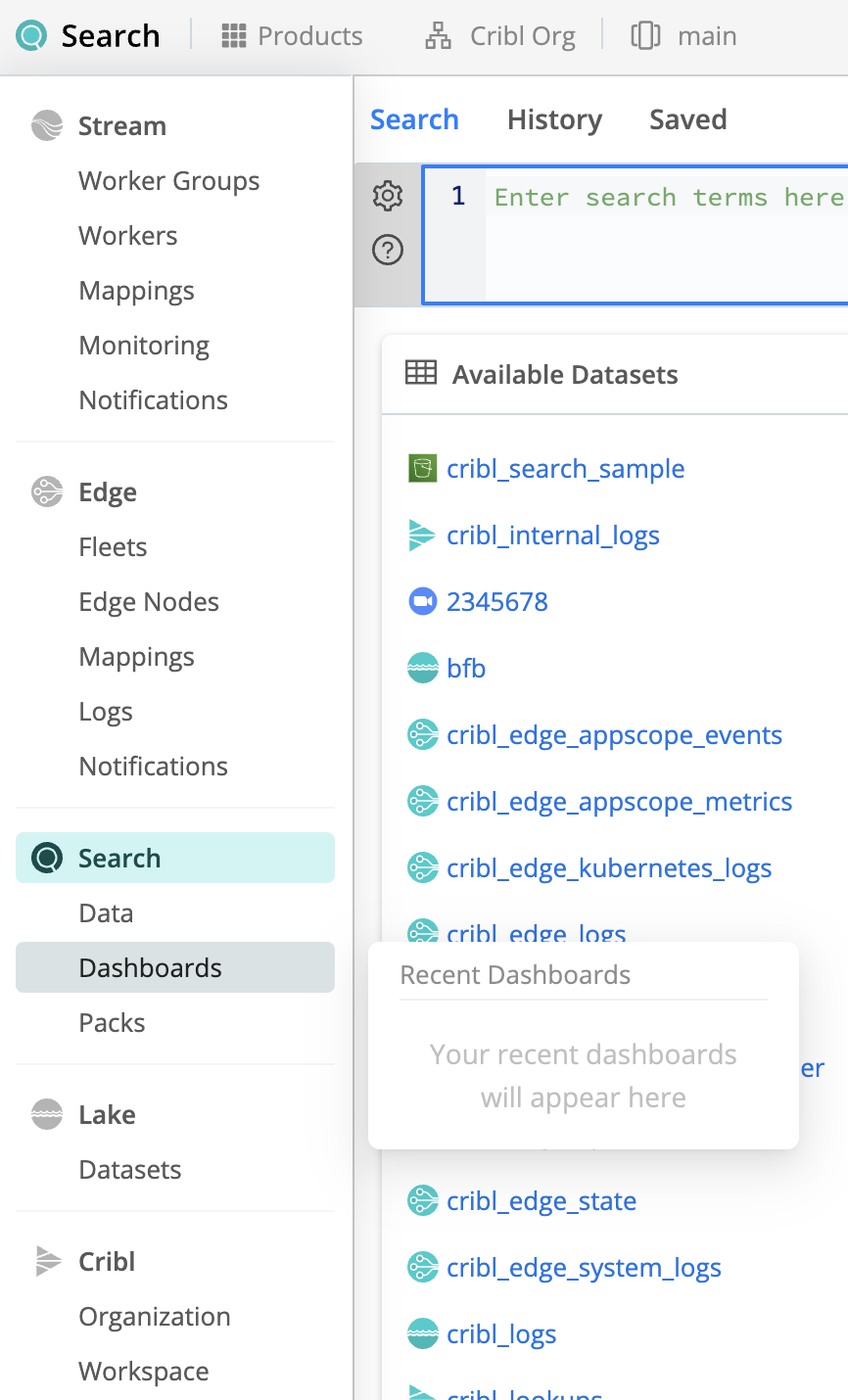Open Datasets under Lake
This screenshot has height=1400, width=848.
(x=130, y=1170)
